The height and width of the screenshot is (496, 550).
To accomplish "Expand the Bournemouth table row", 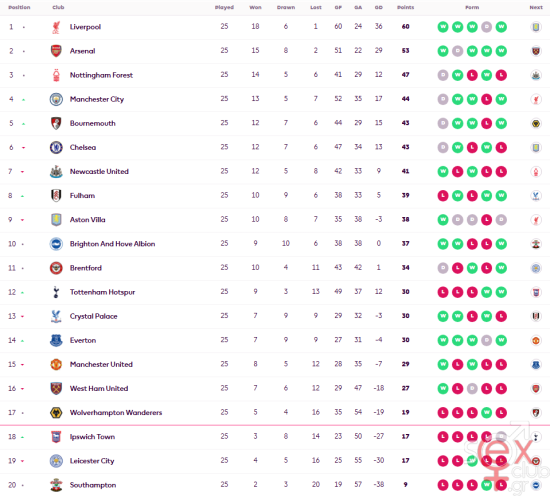I will pyautogui.click(x=275, y=123).
